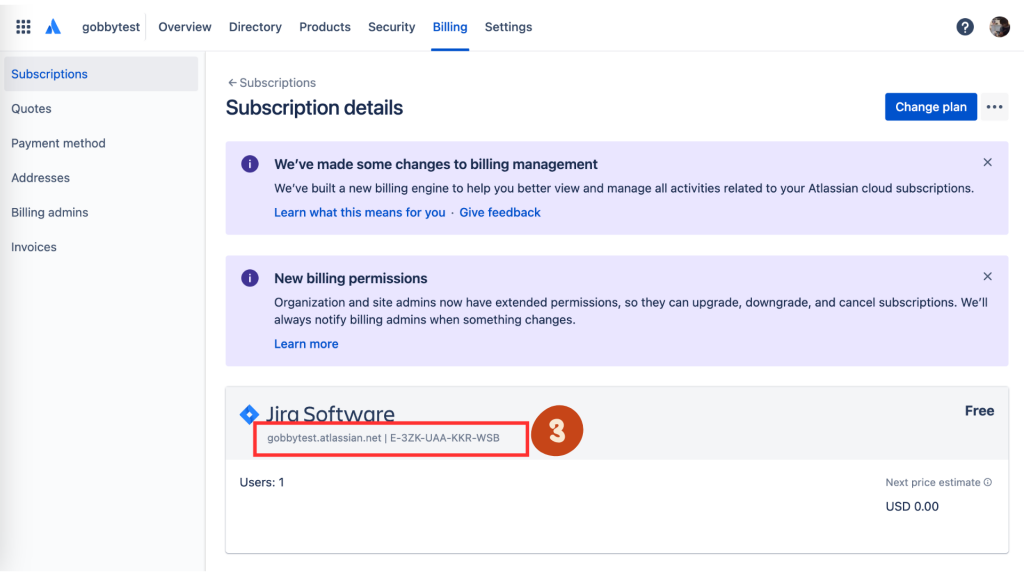Open Invoices from the sidebar
This screenshot has width=1024, height=576.
coord(34,247)
